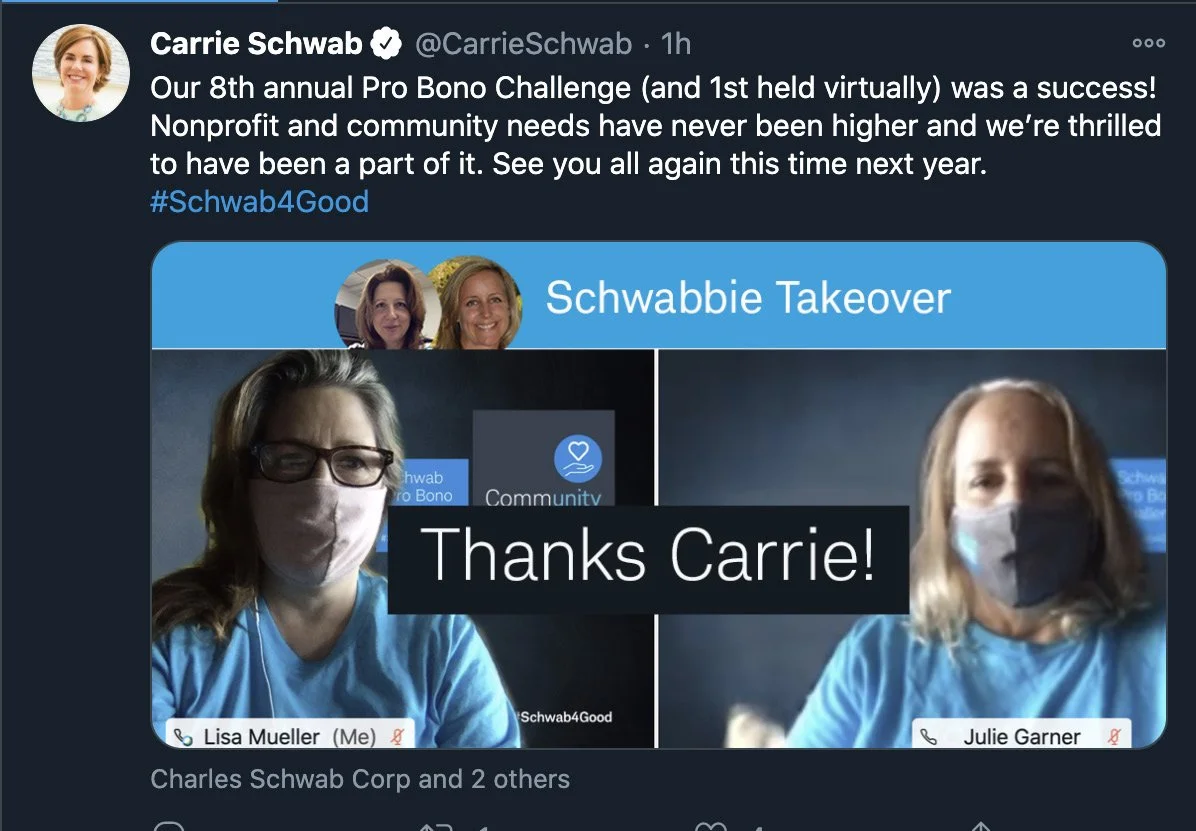Click Carrie Schwab's profile avatar
This screenshot has width=1196, height=831.
pyautogui.click(x=81, y=73)
